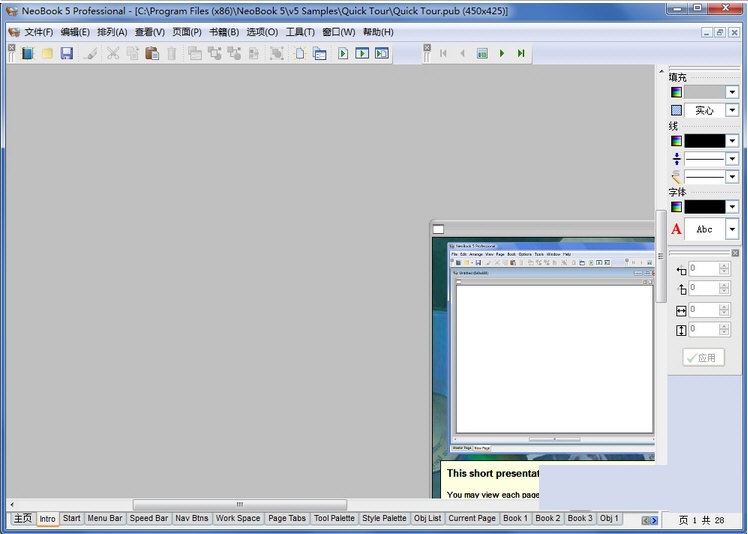
Task: Click the brush style copy icon
Action: pos(90,53)
